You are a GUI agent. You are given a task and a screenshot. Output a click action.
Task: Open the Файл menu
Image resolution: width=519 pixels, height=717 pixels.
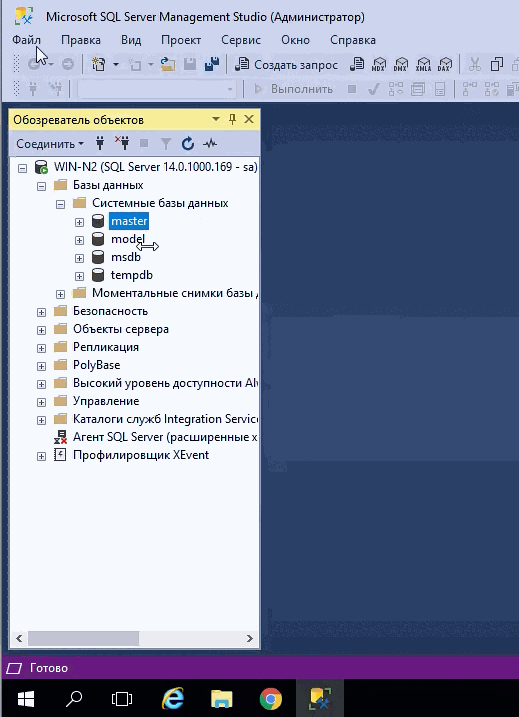coord(27,40)
